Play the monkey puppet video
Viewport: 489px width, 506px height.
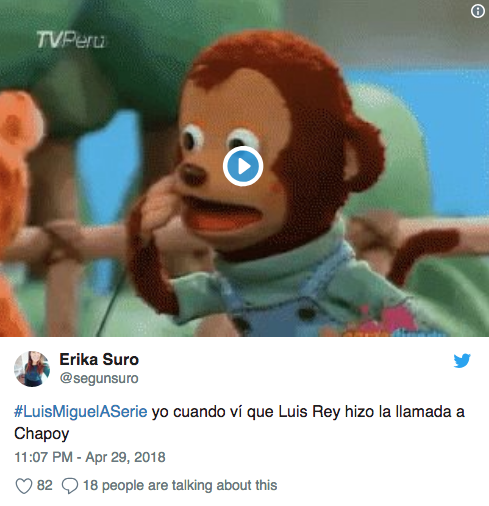click(243, 166)
